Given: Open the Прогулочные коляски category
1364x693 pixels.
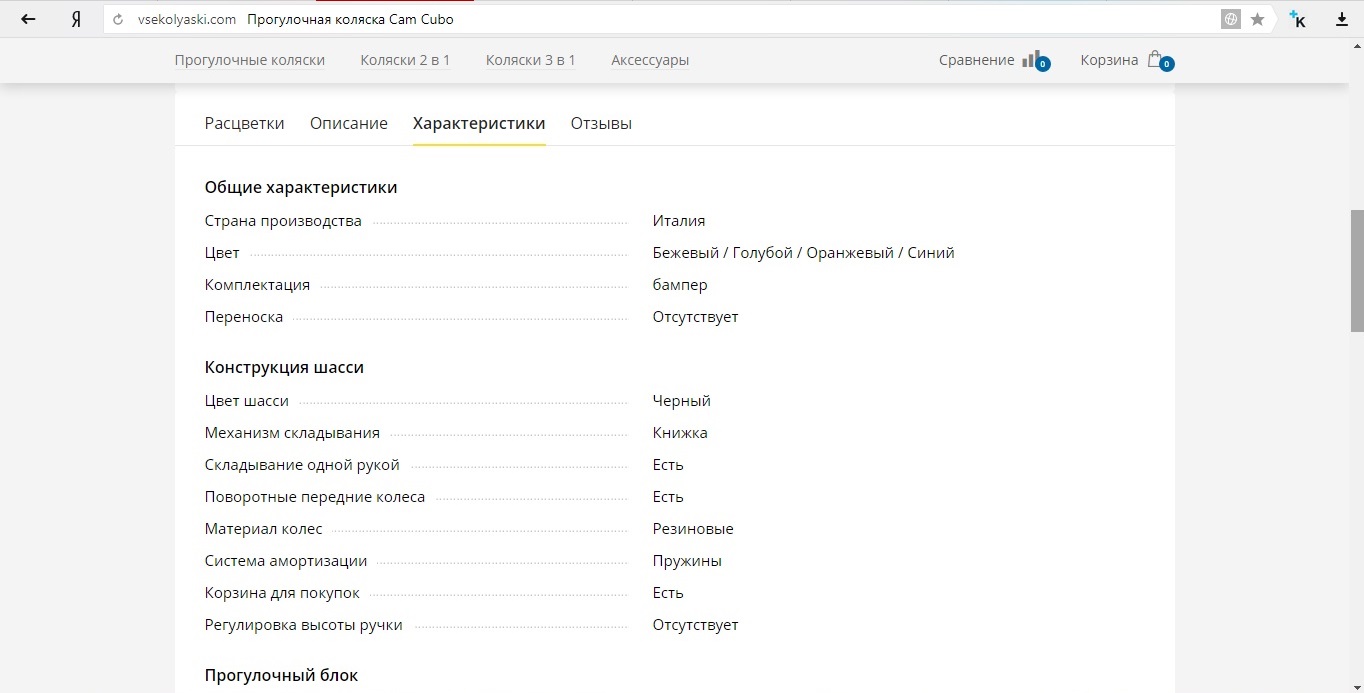Looking at the screenshot, I should pos(250,60).
